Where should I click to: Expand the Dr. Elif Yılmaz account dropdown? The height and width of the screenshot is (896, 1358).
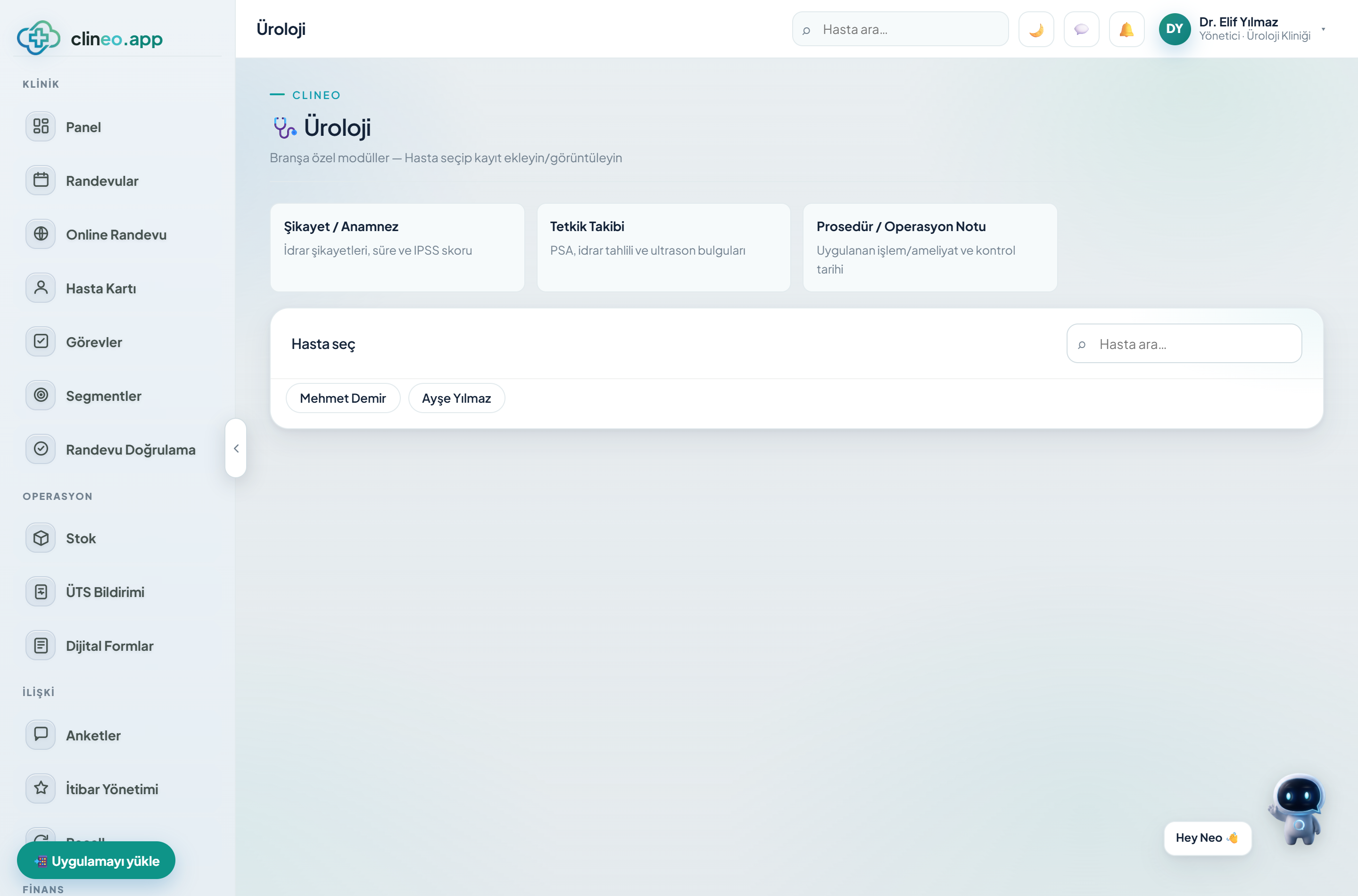1323,29
